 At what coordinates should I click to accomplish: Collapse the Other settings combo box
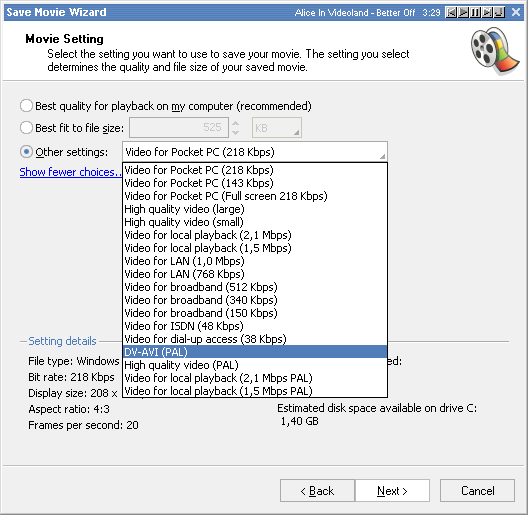point(255,152)
